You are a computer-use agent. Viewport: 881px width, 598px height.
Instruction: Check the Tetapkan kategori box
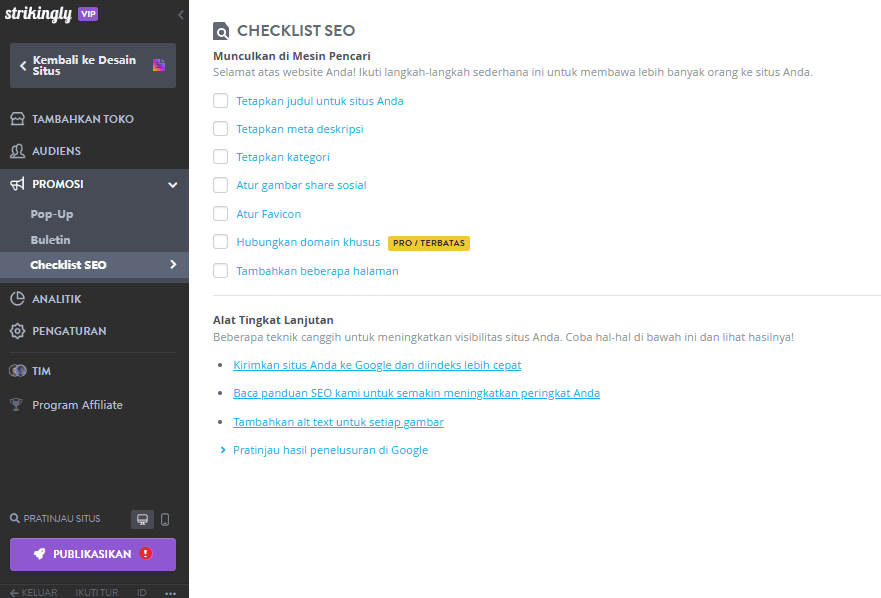coord(220,157)
